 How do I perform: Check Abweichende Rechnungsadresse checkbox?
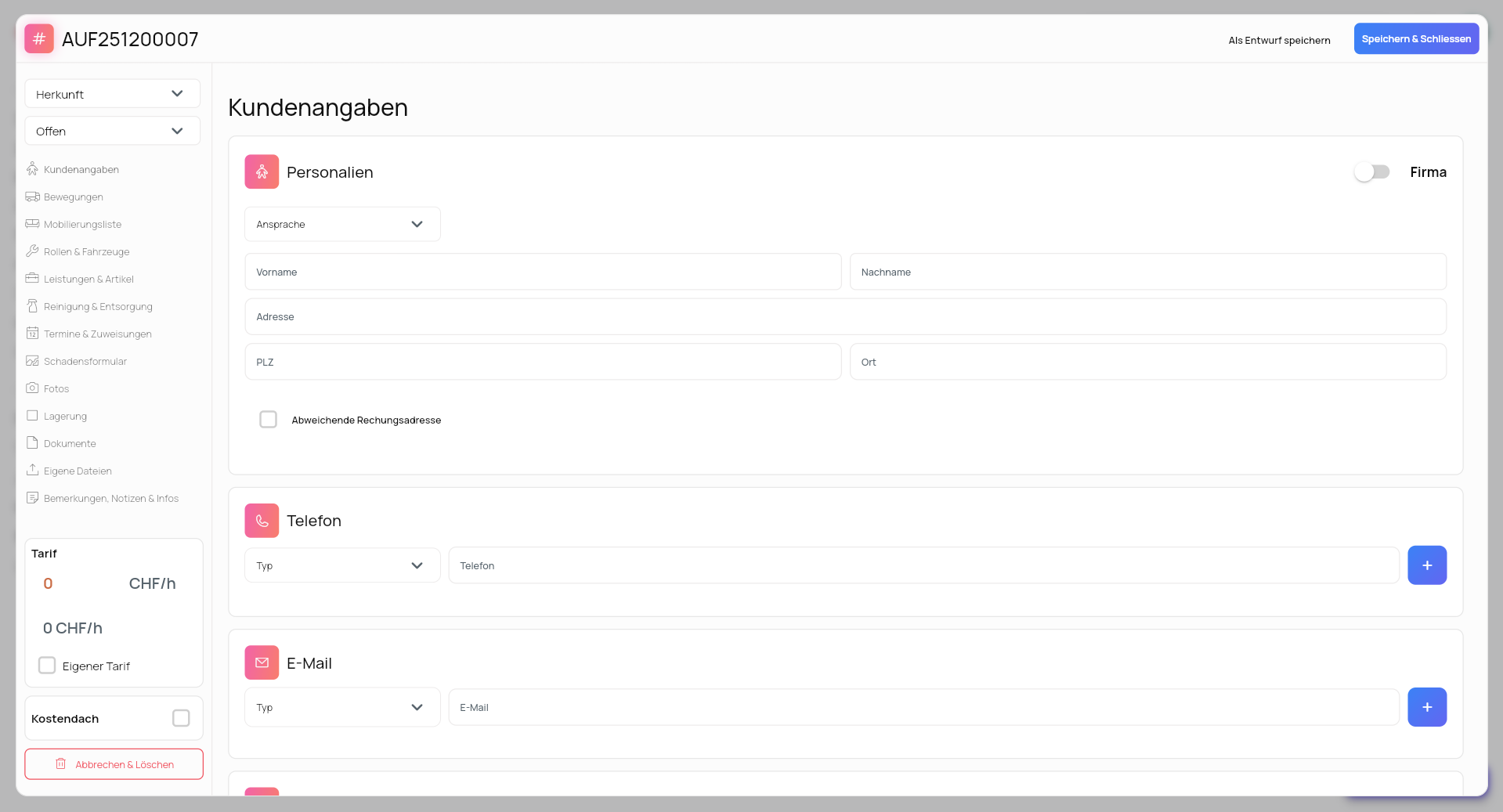268,420
